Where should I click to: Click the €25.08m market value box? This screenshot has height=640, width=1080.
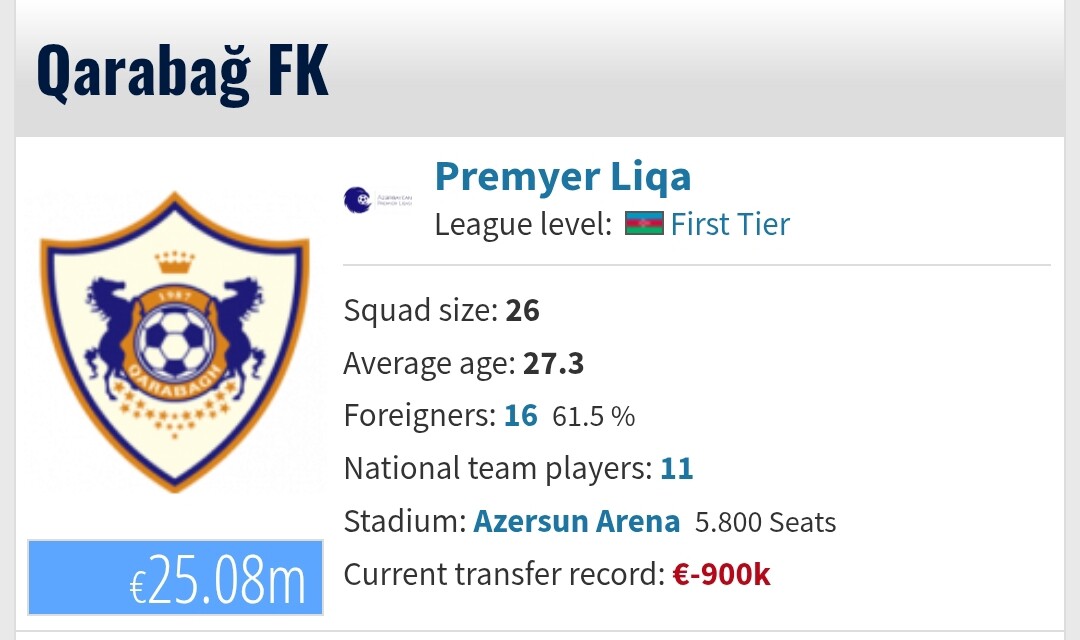click(176, 577)
